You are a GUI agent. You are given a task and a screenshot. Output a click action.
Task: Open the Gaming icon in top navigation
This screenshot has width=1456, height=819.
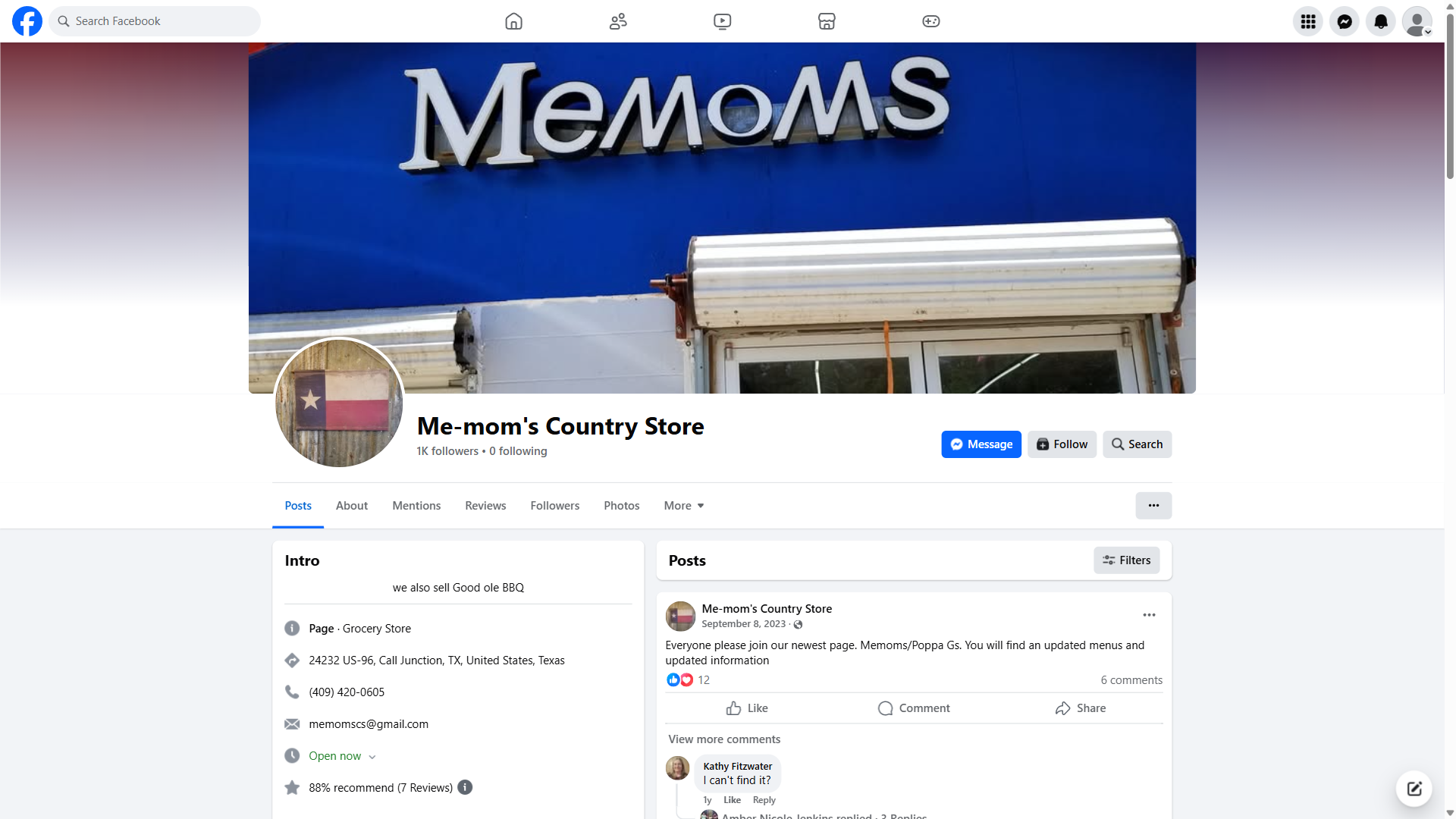click(930, 21)
